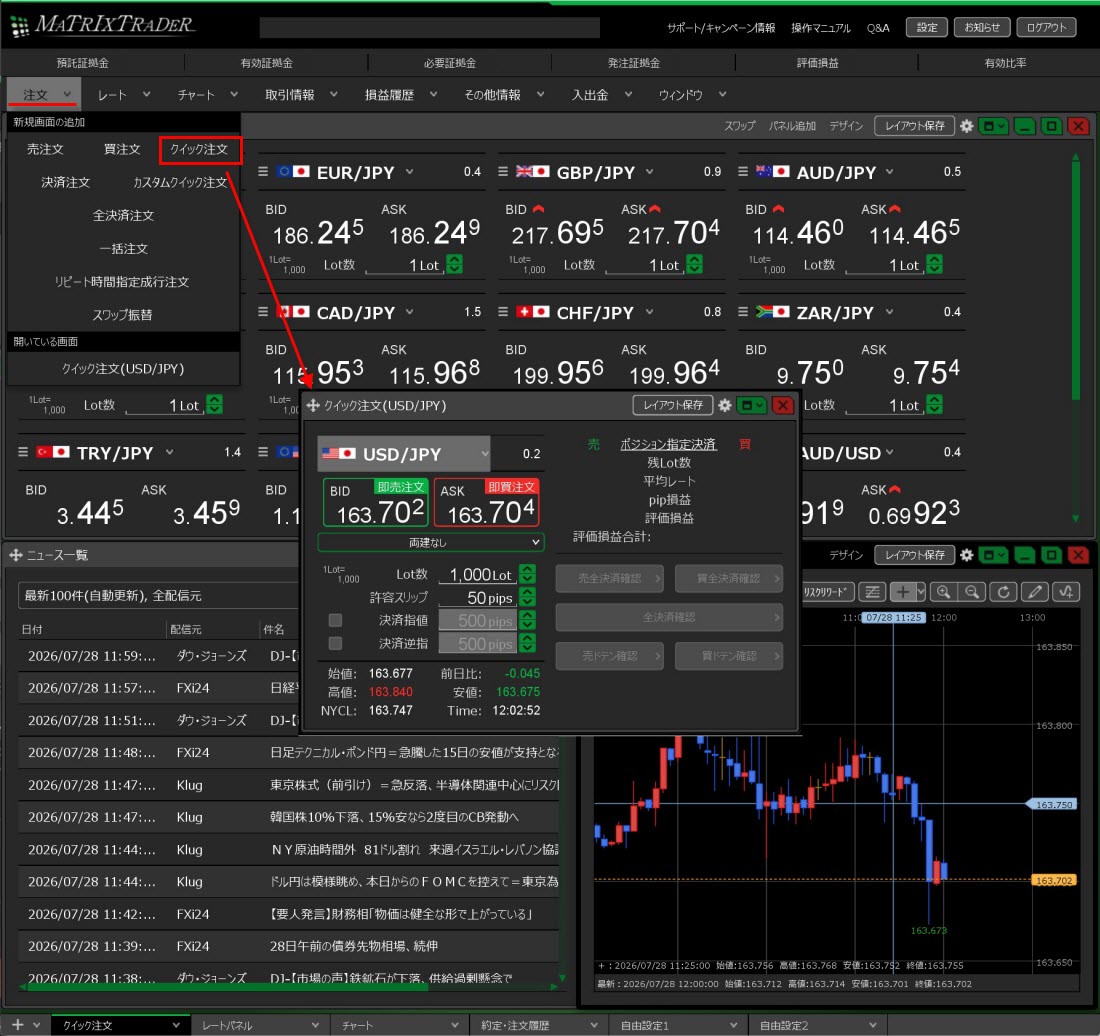Open the add-indicator wave icon in chart
This screenshot has height=1036, width=1100.
1066,592
